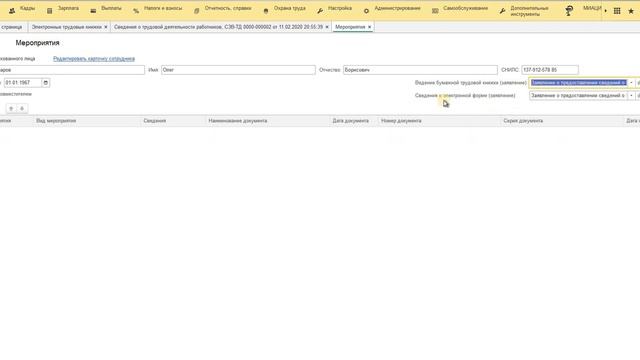Expand the sections panel overflow arrow
The image size is (640, 360).
click(605, 11)
